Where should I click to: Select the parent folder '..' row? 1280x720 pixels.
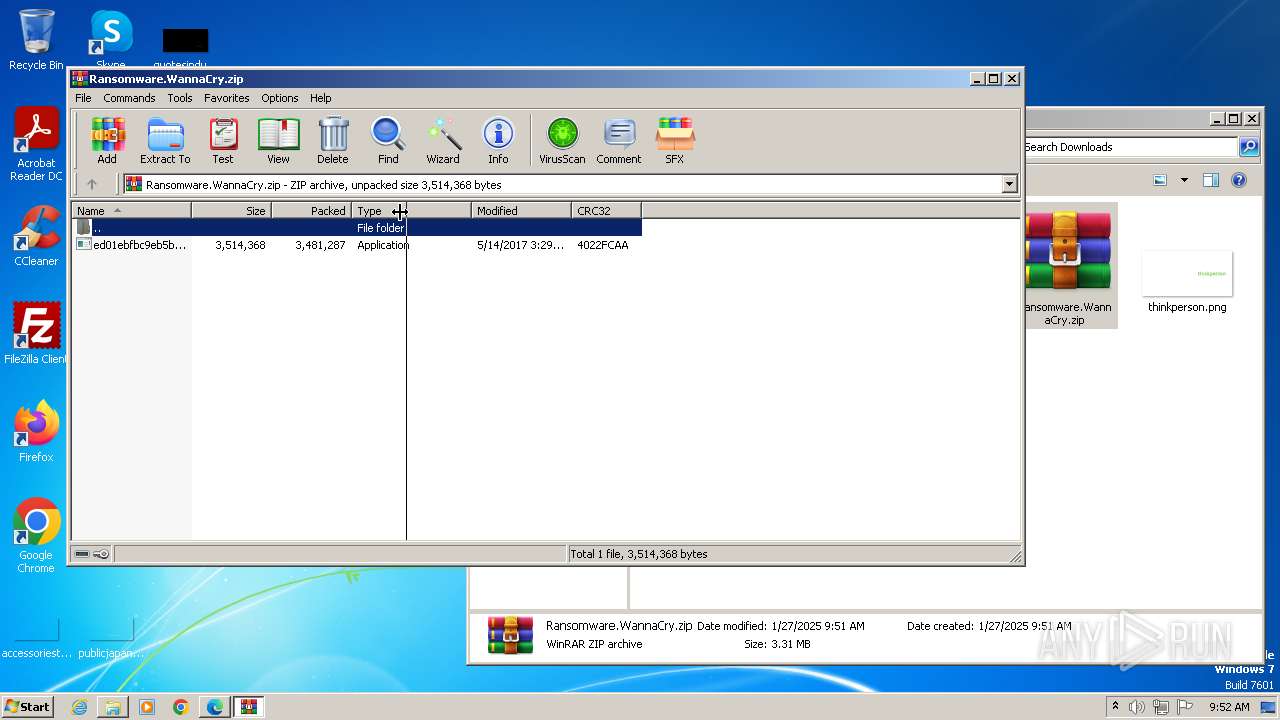click(357, 228)
